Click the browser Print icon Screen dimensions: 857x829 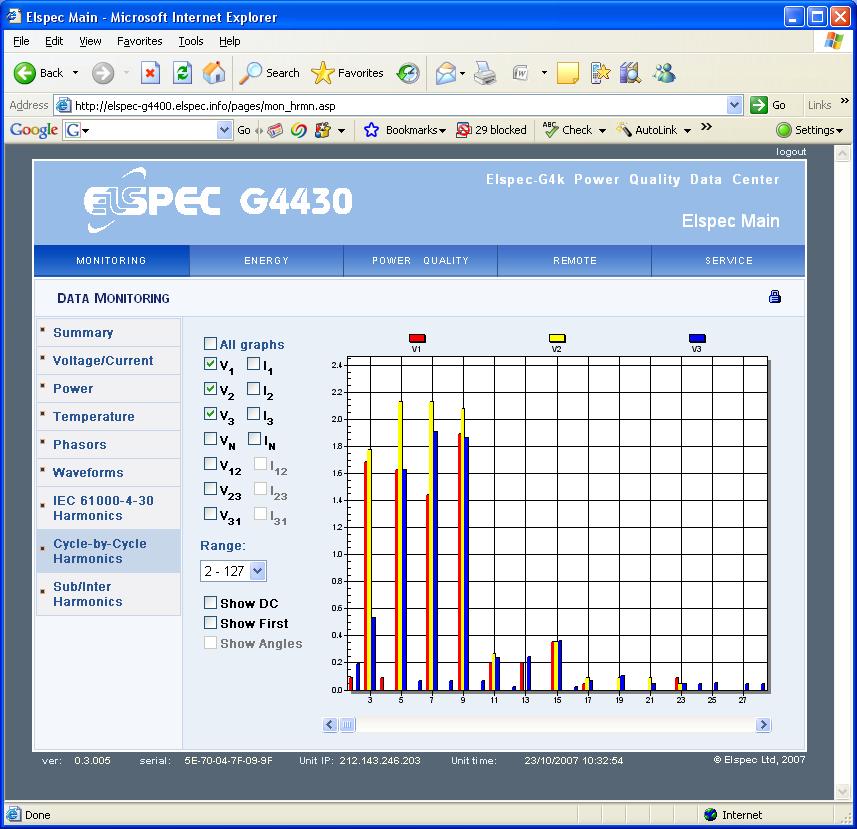[484, 73]
